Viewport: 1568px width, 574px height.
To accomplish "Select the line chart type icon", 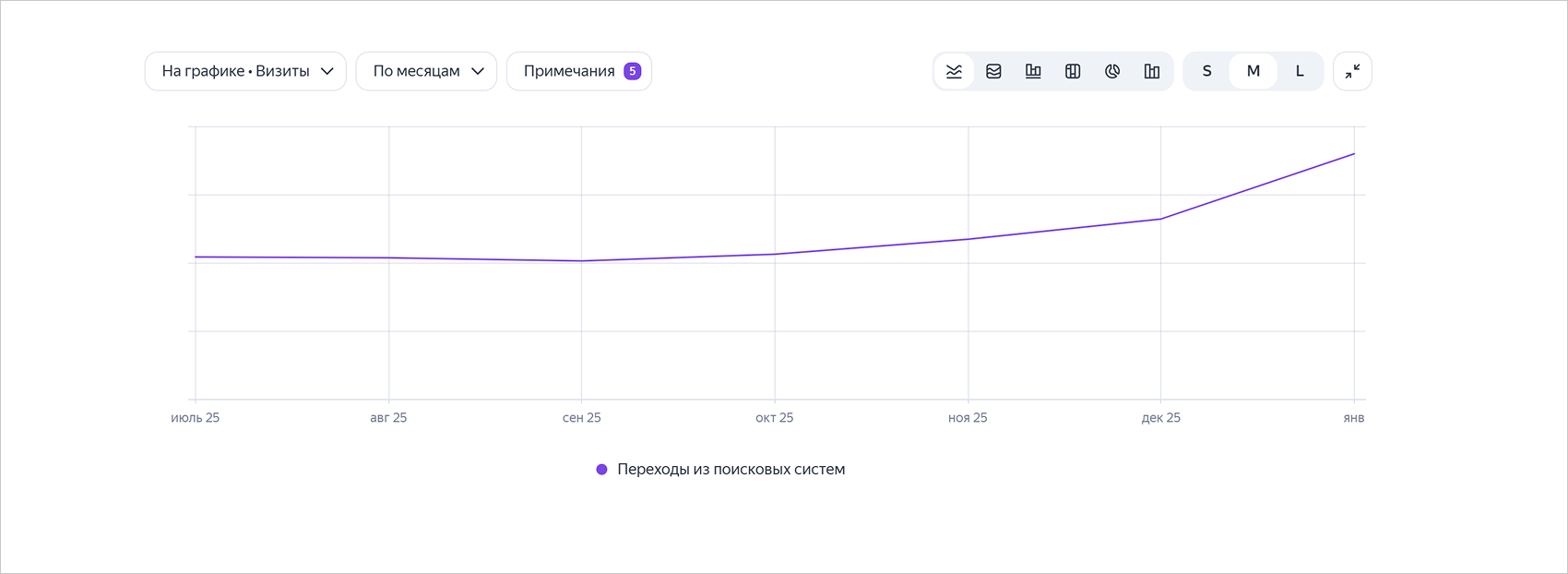I will click(x=955, y=71).
